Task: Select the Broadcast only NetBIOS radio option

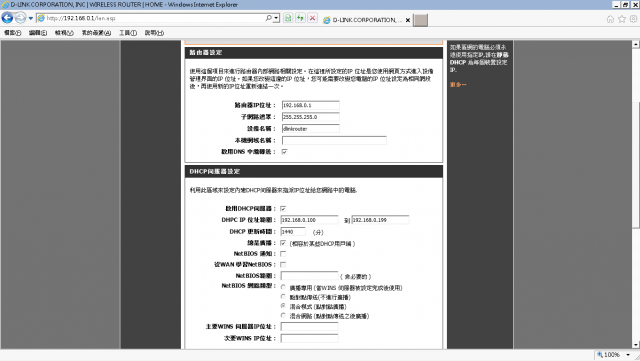Action: (283, 287)
